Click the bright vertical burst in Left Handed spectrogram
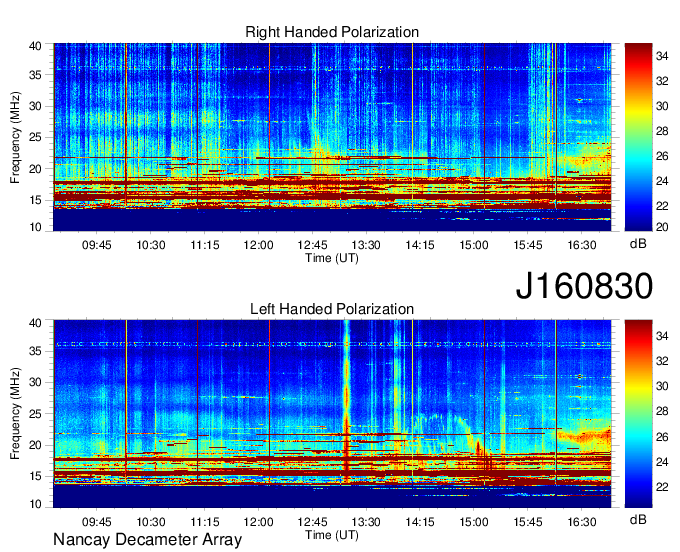680x552 pixels. tap(346, 401)
